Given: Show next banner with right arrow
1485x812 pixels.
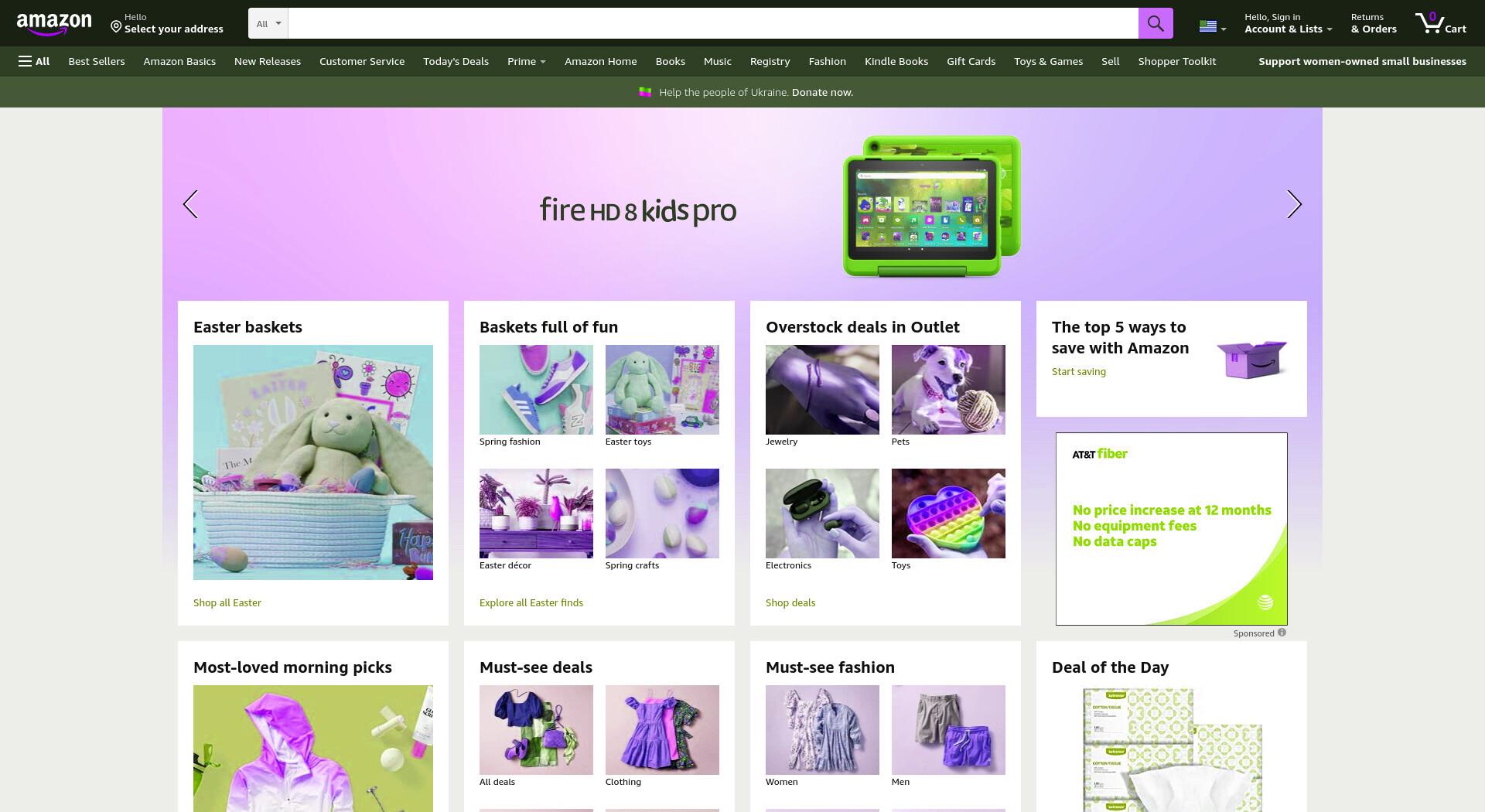Looking at the screenshot, I should tap(1294, 204).
